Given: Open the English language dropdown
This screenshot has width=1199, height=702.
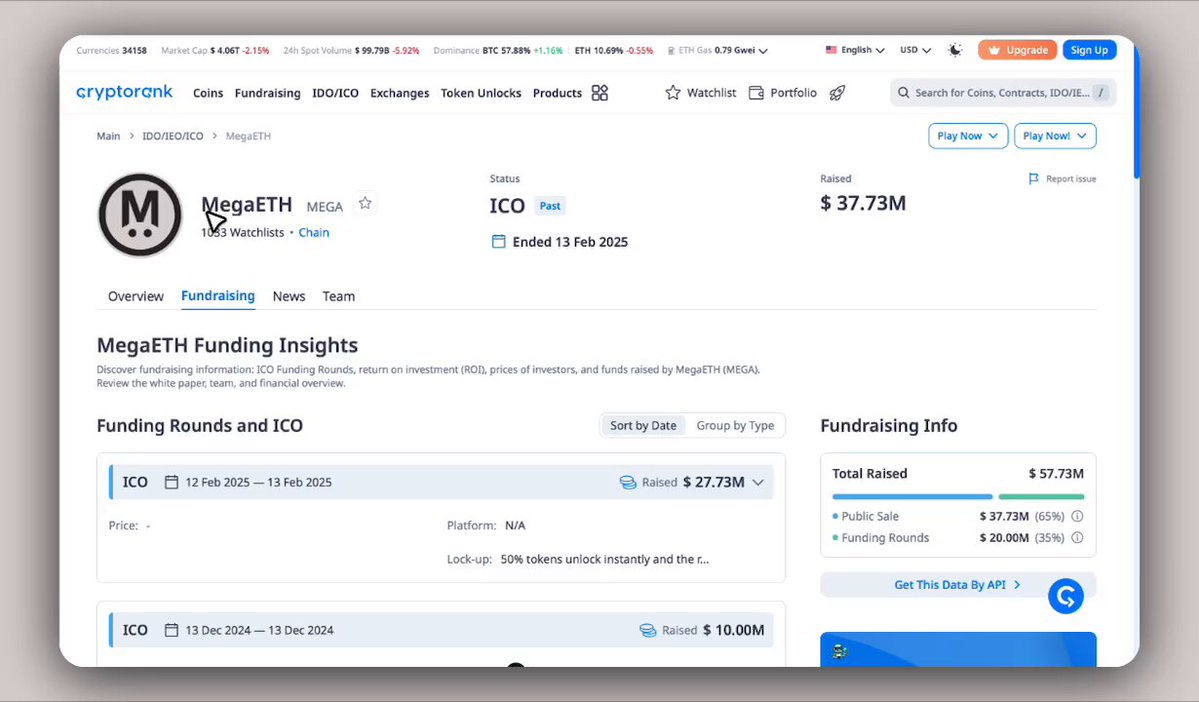Looking at the screenshot, I should (x=855, y=50).
